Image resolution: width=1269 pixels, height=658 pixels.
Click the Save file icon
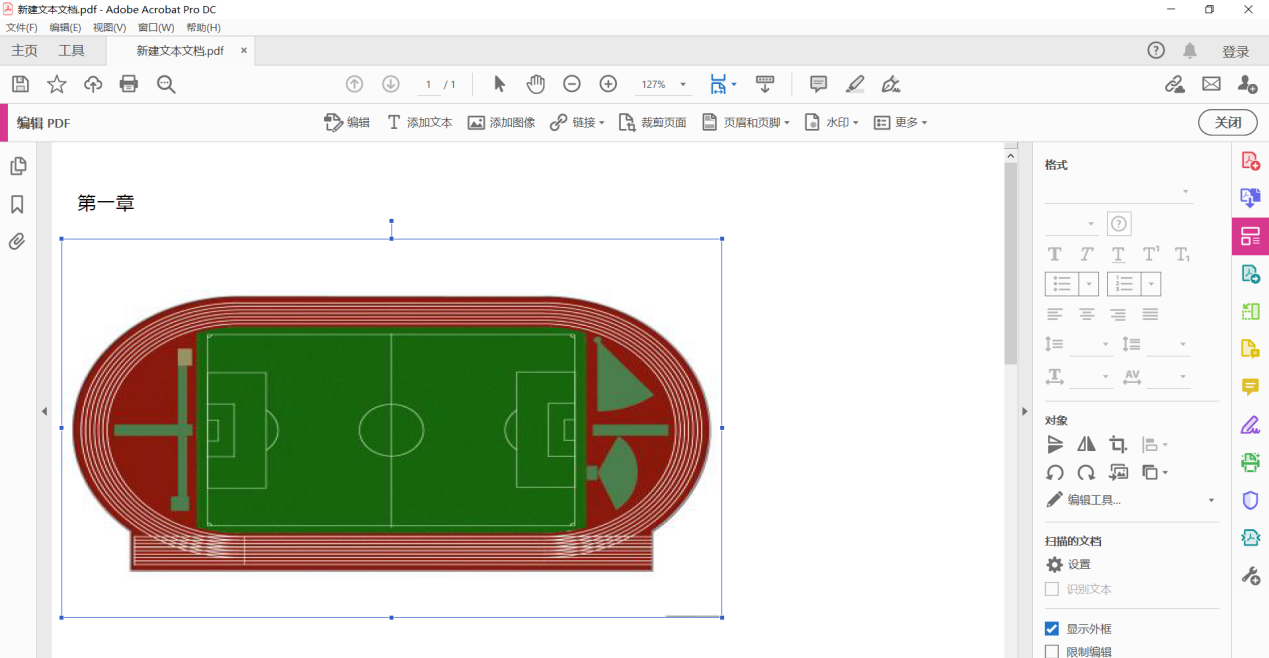point(20,84)
